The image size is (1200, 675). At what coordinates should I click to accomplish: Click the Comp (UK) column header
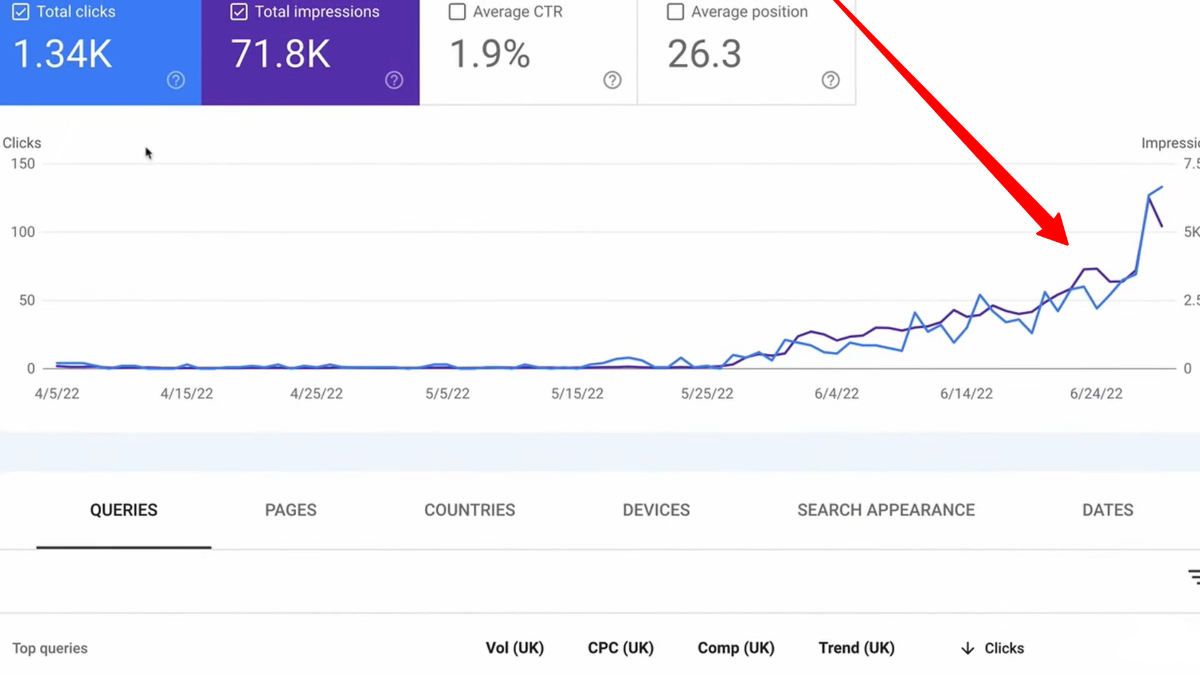pyautogui.click(x=736, y=648)
